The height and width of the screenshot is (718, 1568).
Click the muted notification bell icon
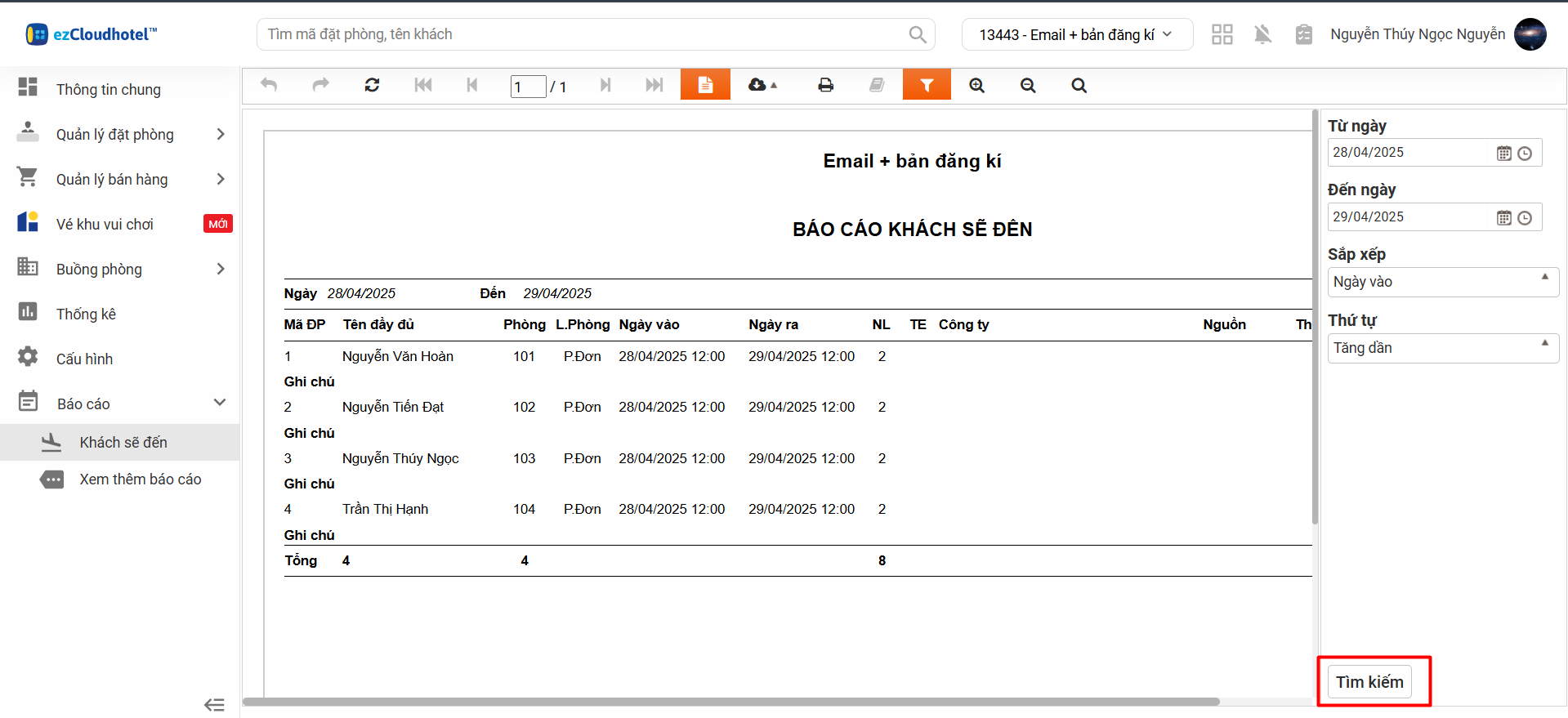[x=1262, y=34]
